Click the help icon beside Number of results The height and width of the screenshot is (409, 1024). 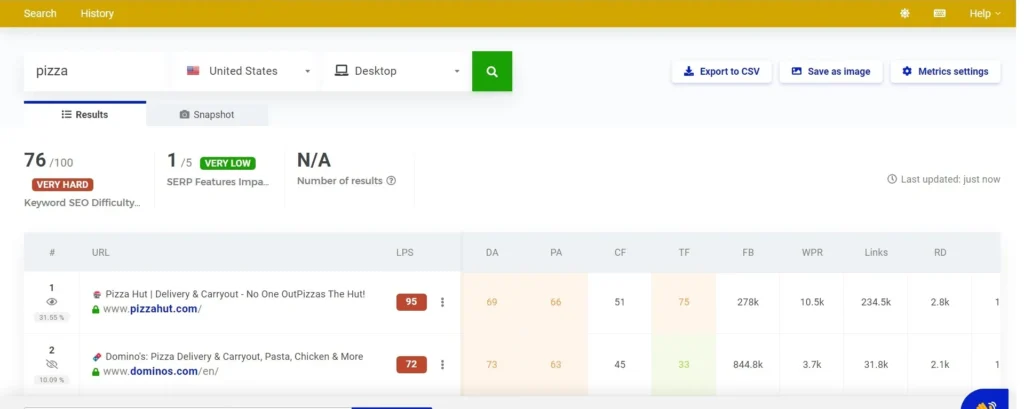coord(391,181)
